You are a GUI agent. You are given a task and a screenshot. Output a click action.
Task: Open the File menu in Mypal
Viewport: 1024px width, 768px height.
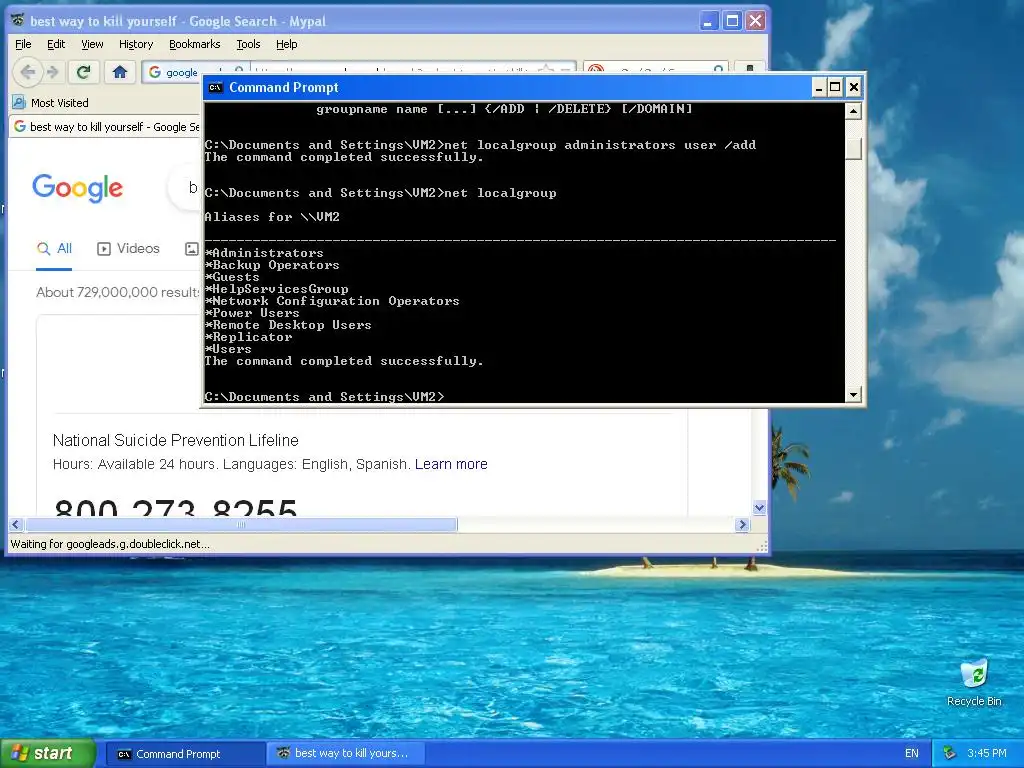pyautogui.click(x=23, y=44)
